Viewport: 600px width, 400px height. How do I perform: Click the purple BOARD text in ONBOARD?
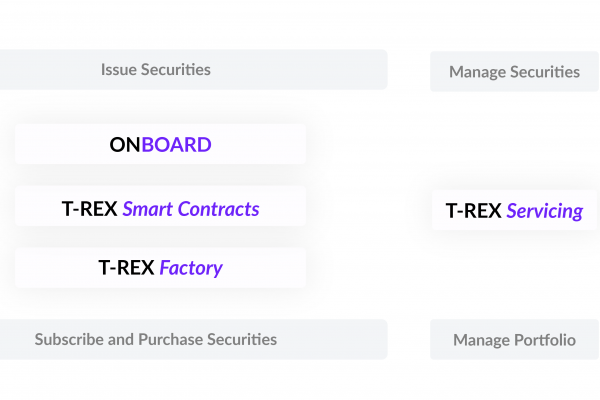click(x=176, y=145)
